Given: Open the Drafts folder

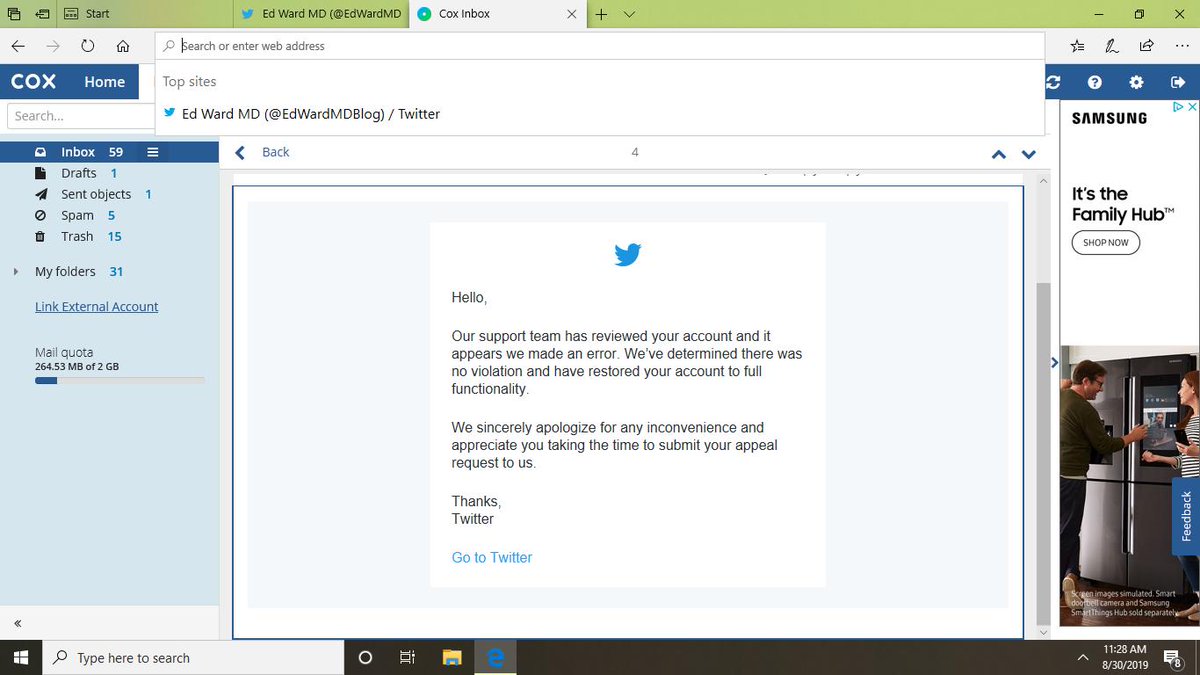Looking at the screenshot, I should (x=79, y=173).
